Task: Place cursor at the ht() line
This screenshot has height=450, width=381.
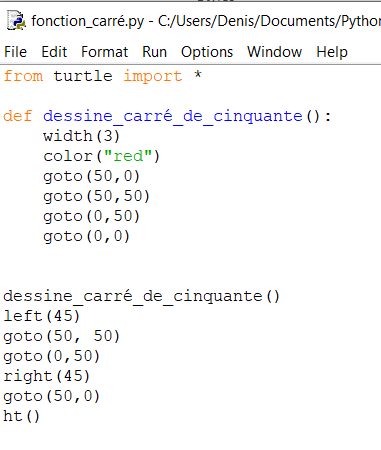Action: click(x=21, y=416)
